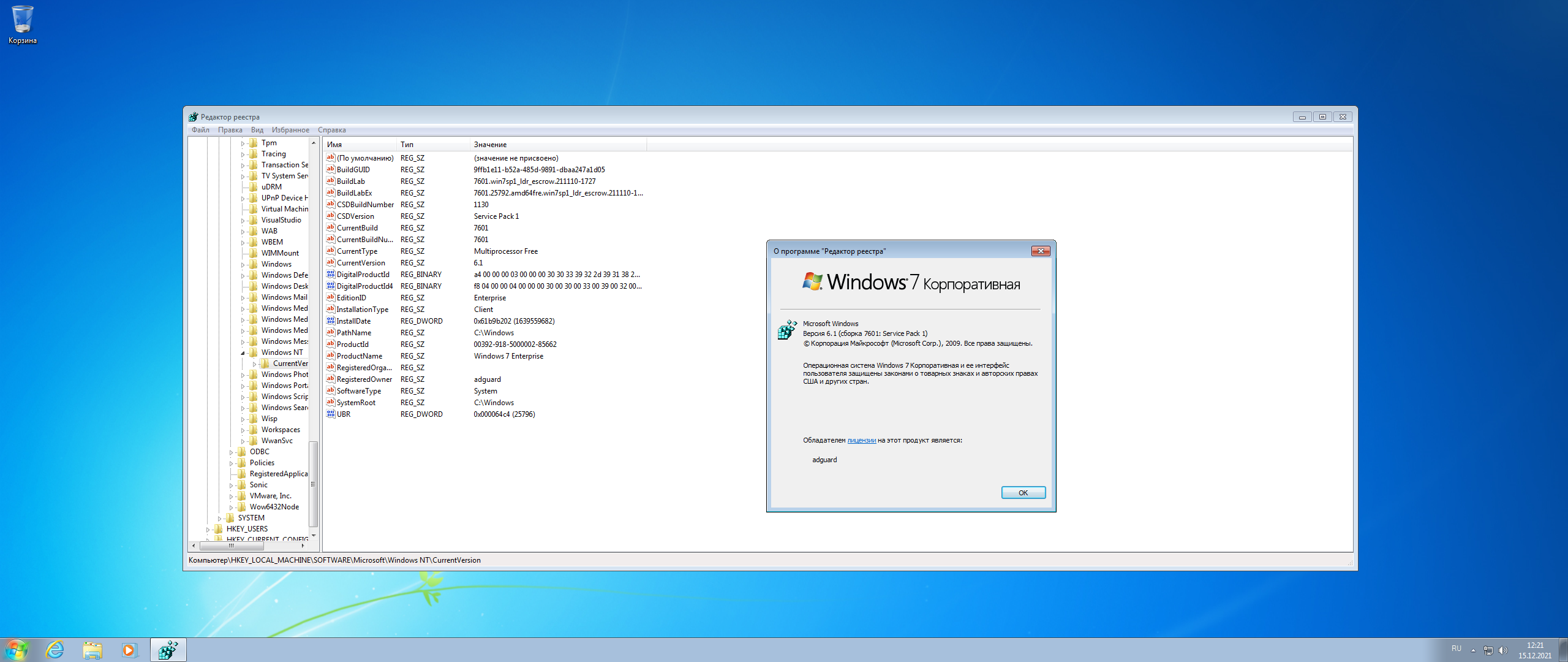Expand the CurrentVer subkey arrow
The width and height of the screenshot is (1568, 662).
click(254, 364)
